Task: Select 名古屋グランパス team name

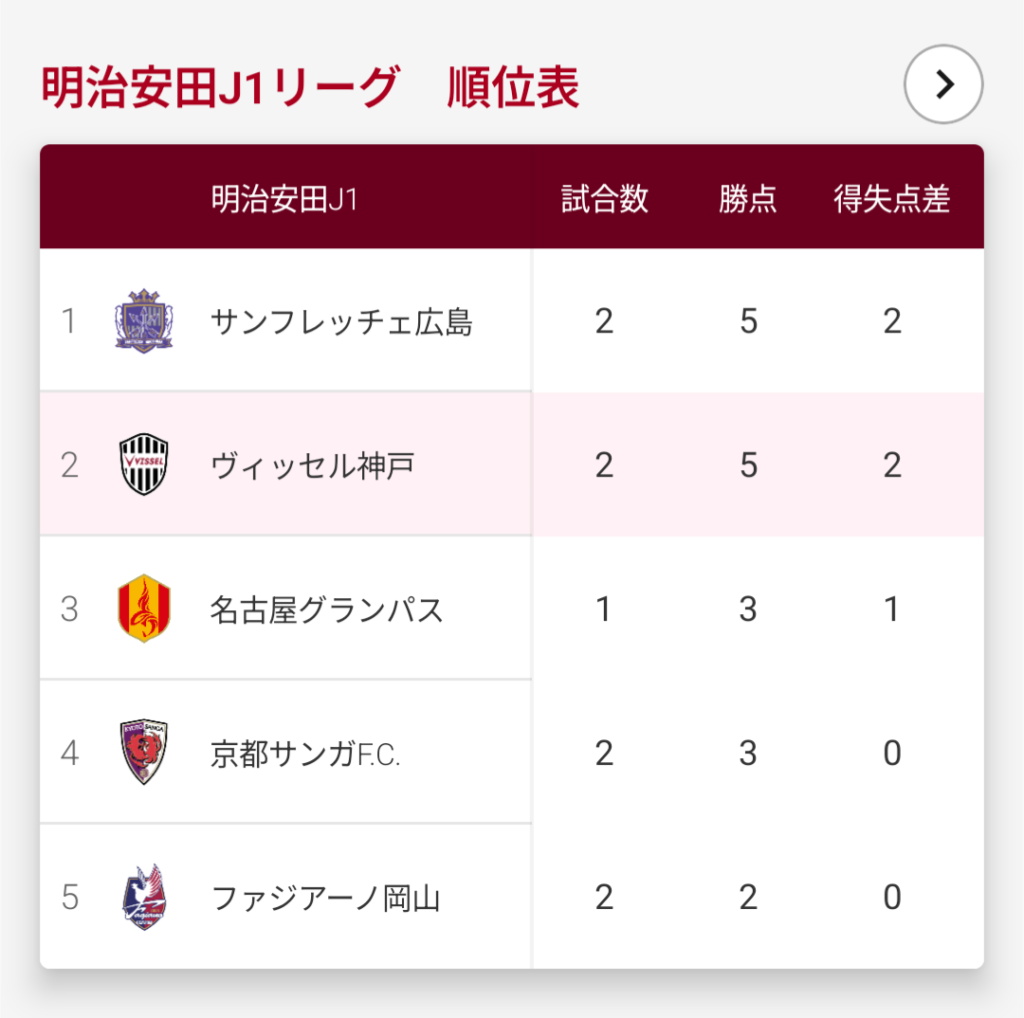Action: tap(327, 609)
